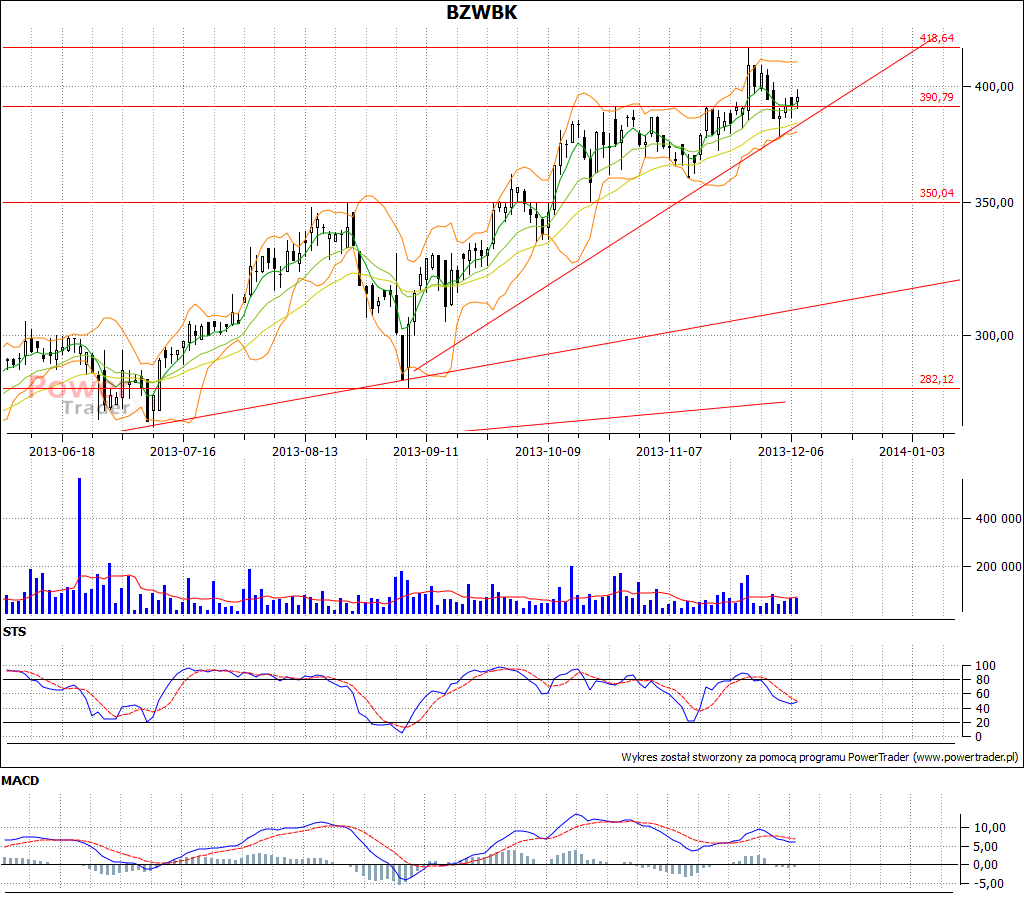Click the STS indicator label

14,632
